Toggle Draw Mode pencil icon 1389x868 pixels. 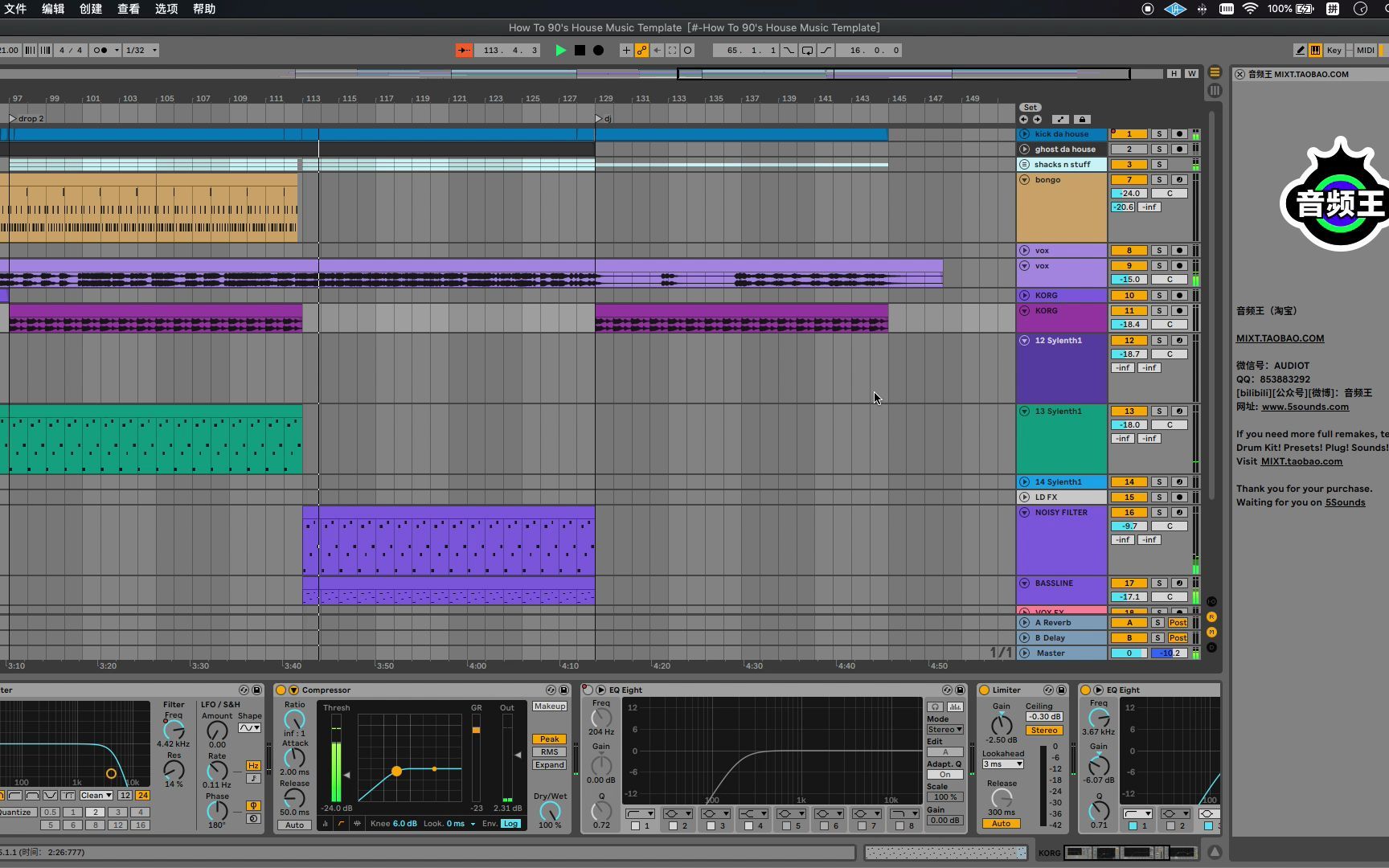pyautogui.click(x=1300, y=50)
